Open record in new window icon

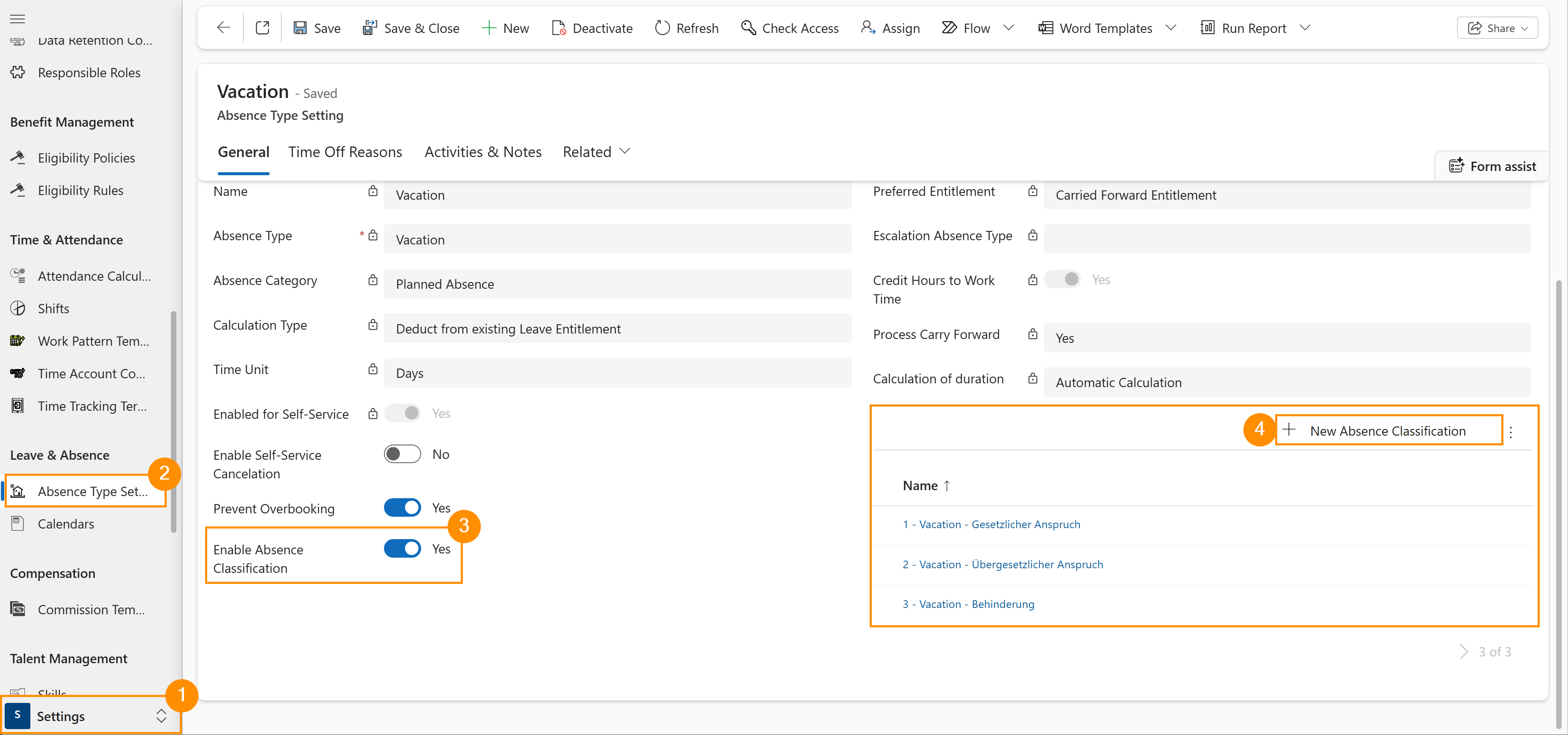point(262,27)
